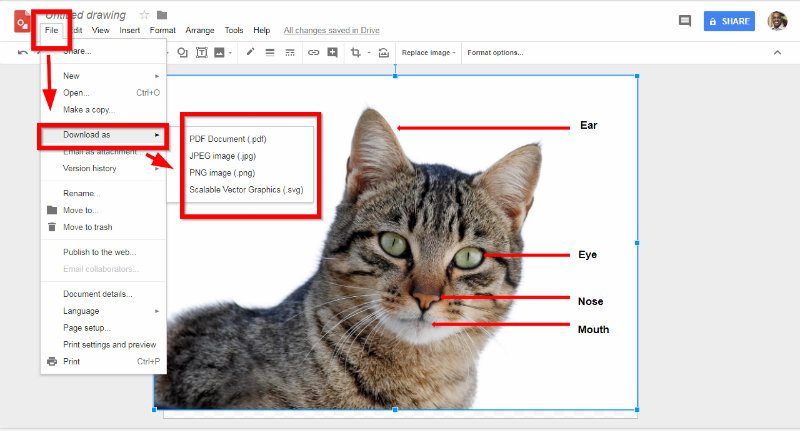Star the Untitled drawing document
Screen dimensions: 800x431
[x=144, y=15]
